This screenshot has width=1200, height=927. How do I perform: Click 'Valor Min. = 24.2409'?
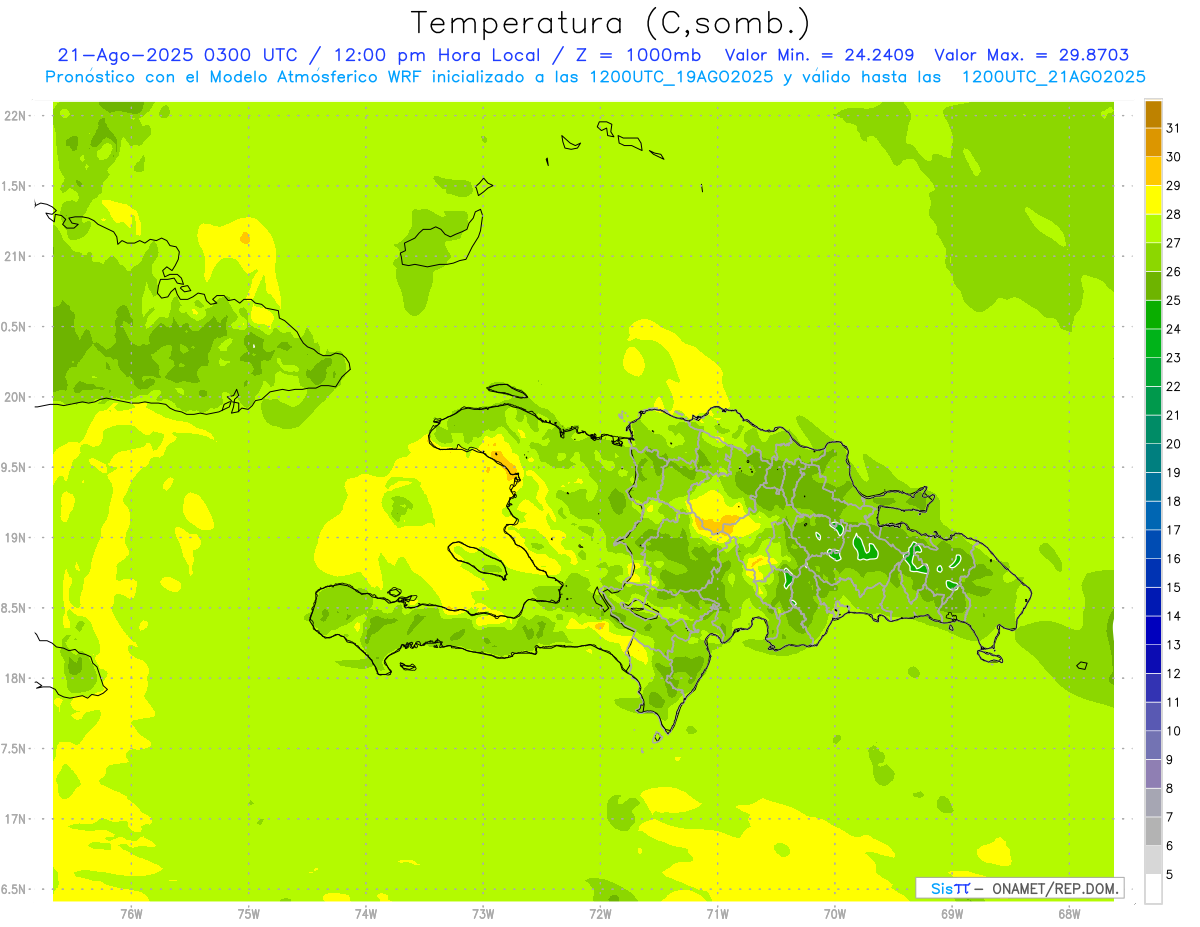pyautogui.click(x=819, y=55)
